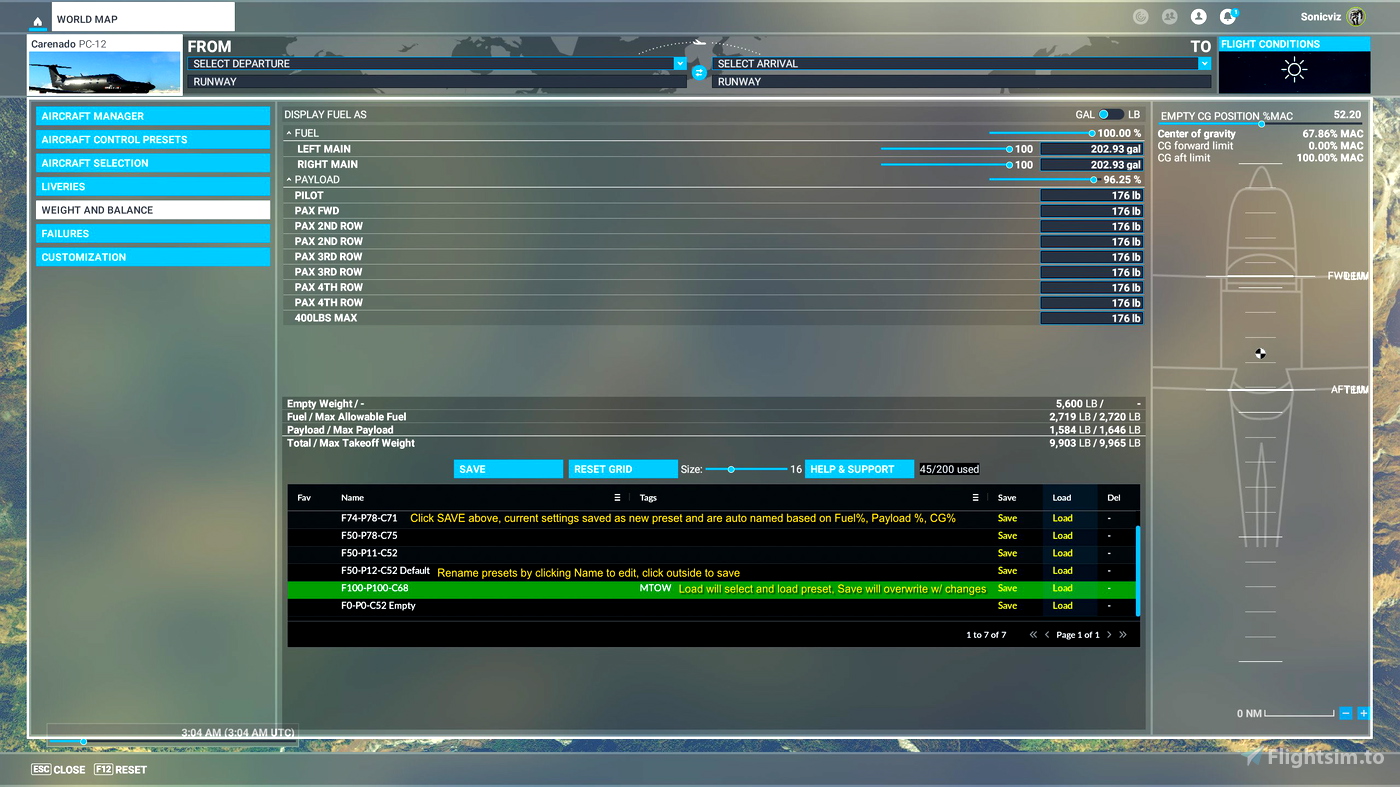Load the F100-P100-C68 preset
This screenshot has width=1400, height=787.
click(x=1062, y=588)
